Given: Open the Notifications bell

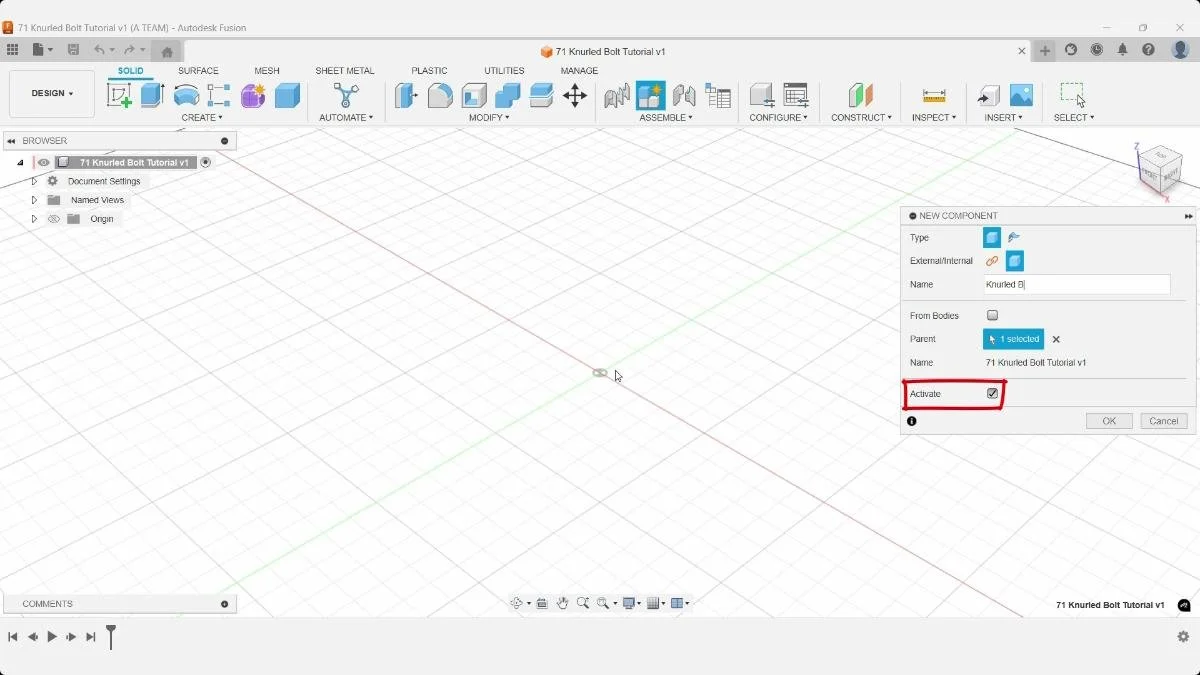Looking at the screenshot, I should coord(1123,49).
